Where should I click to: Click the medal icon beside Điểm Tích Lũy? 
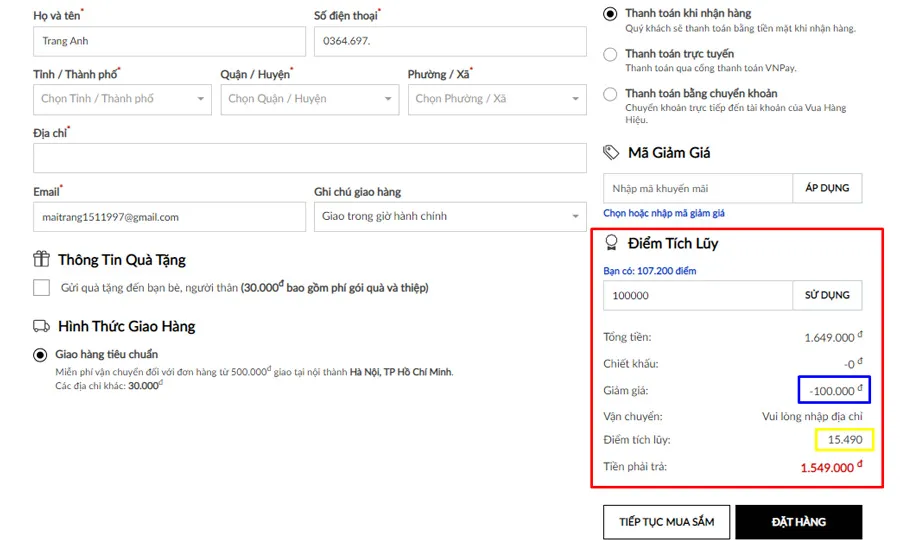[x=611, y=243]
